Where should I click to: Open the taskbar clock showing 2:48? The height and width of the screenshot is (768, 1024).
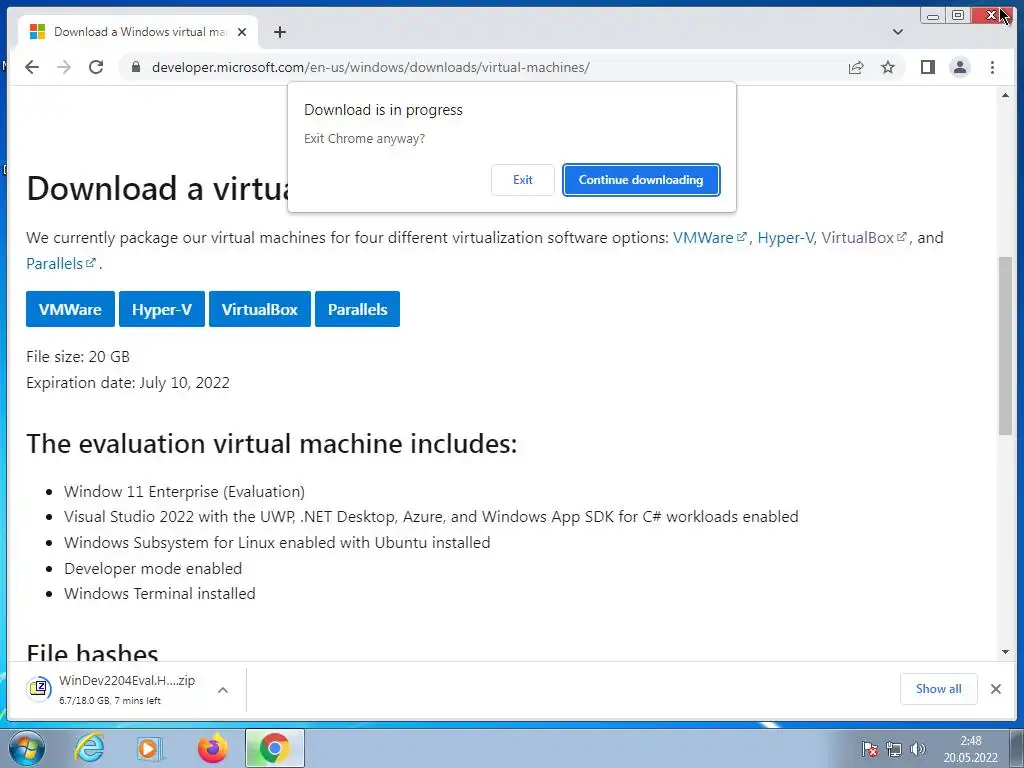pyautogui.click(x=970, y=749)
